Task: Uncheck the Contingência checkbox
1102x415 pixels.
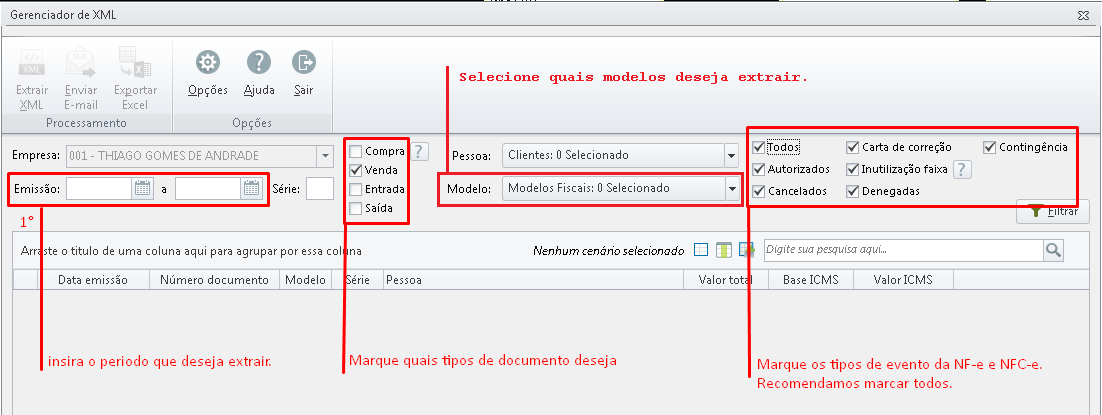Action: (x=990, y=147)
